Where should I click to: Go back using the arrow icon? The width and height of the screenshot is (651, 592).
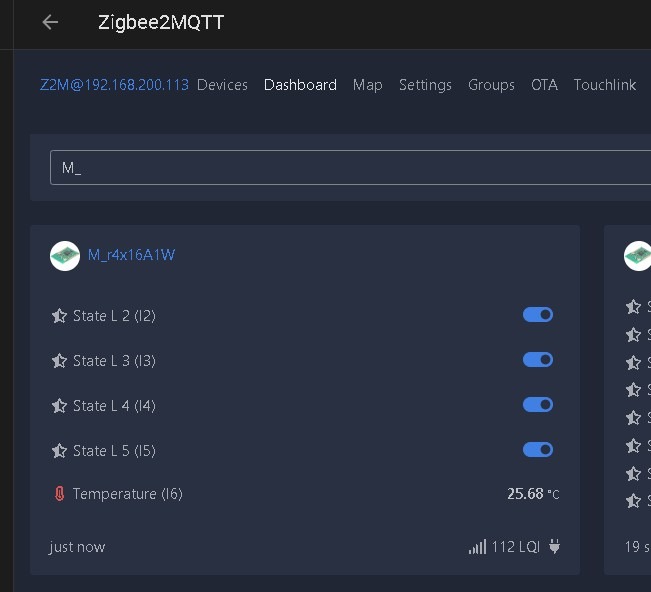tap(50, 22)
